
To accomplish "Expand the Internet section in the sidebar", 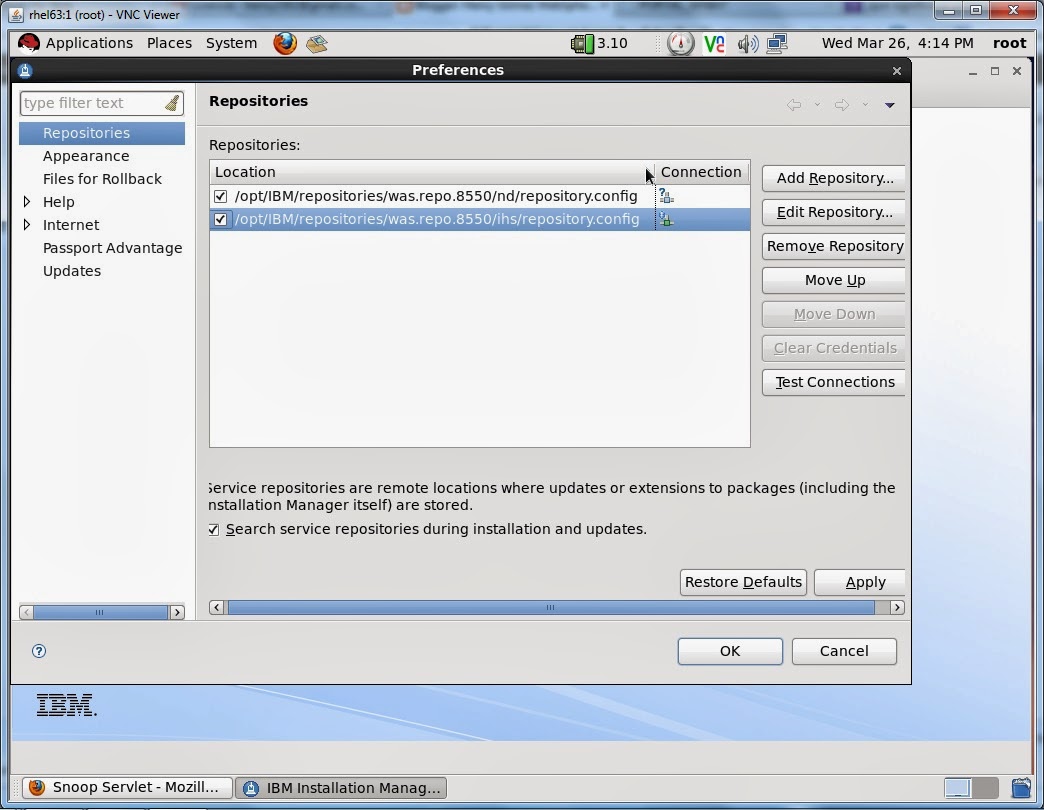I will pos(28,225).
